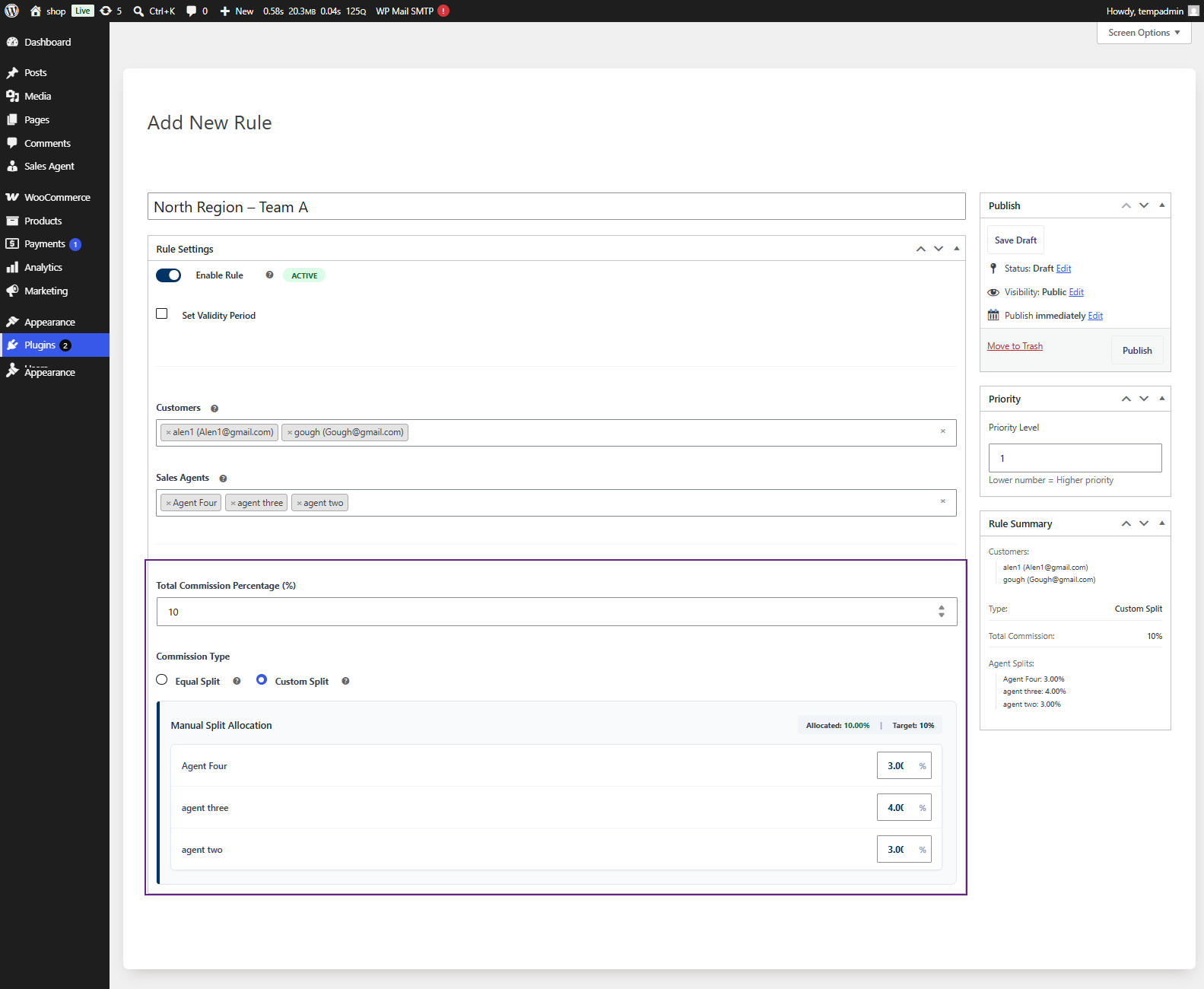Collapse the Rule Summary panel
1204x989 pixels.
pyautogui.click(x=1162, y=523)
